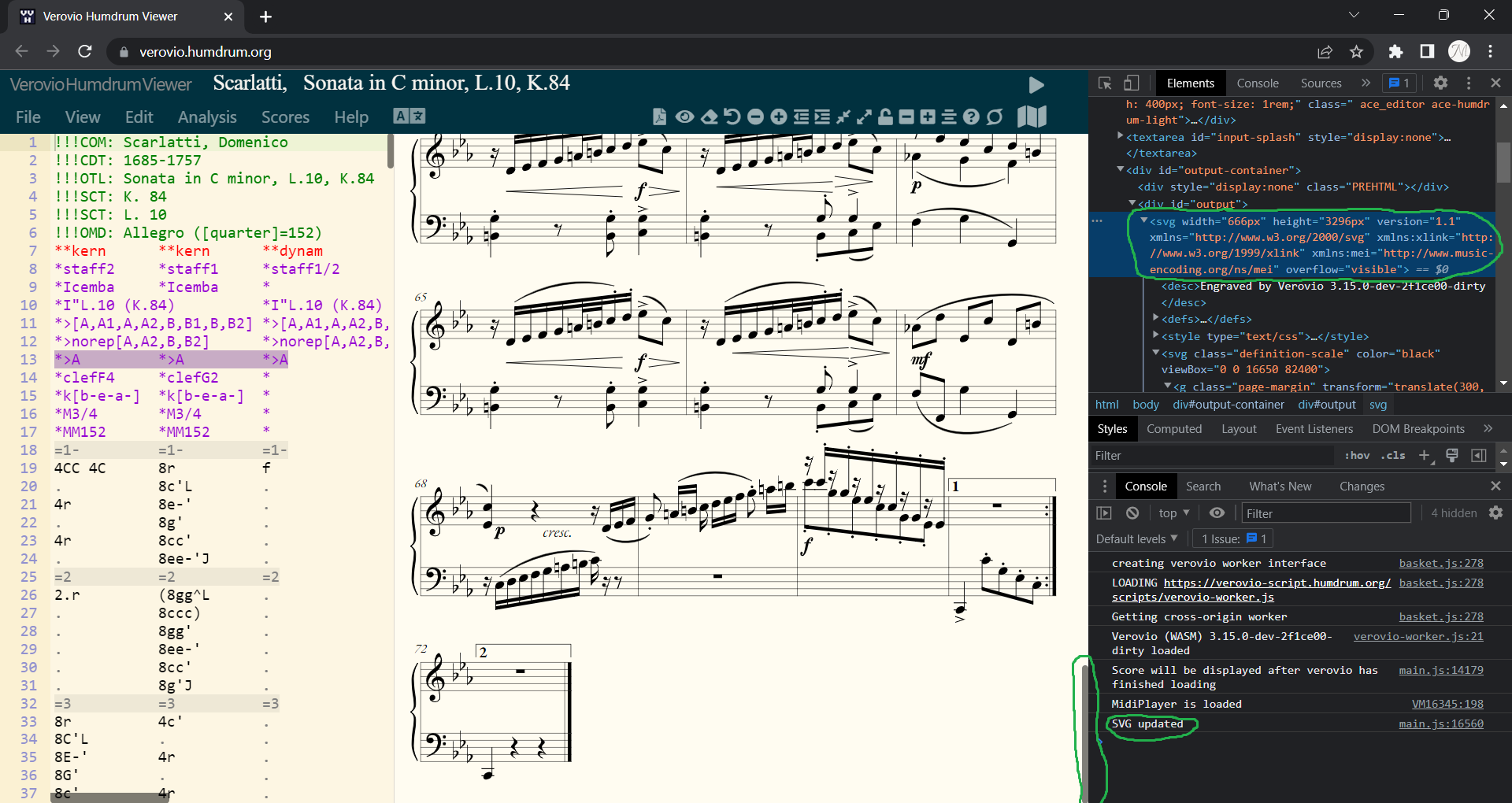Open the main.js:14179 source link
This screenshot has width=1512, height=803.
coord(1441,670)
